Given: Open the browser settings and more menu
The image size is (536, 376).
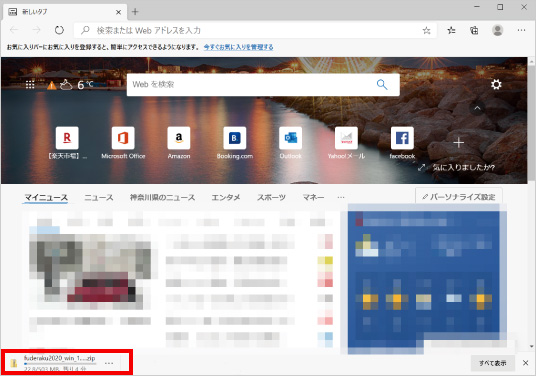Looking at the screenshot, I should [x=521, y=30].
